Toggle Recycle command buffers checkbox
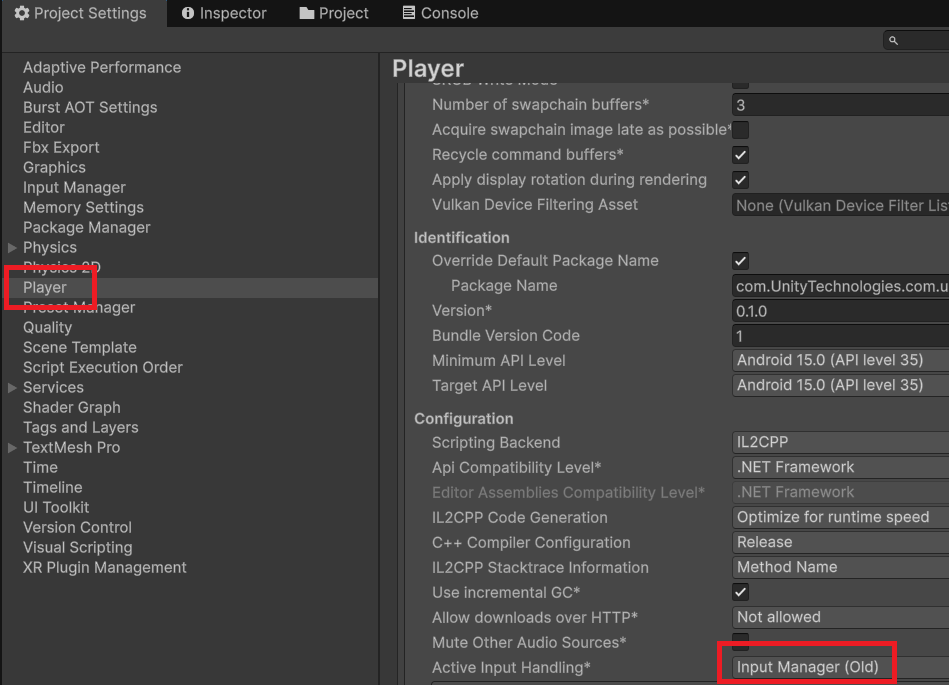This screenshot has width=949, height=685. click(741, 155)
